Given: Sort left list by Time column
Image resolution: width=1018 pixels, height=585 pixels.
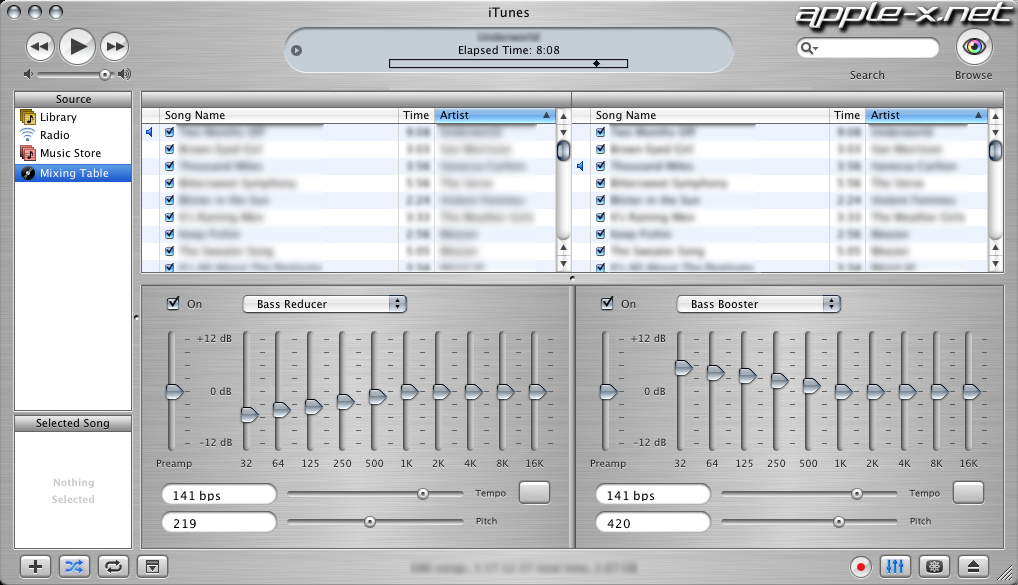Looking at the screenshot, I should 416,115.
